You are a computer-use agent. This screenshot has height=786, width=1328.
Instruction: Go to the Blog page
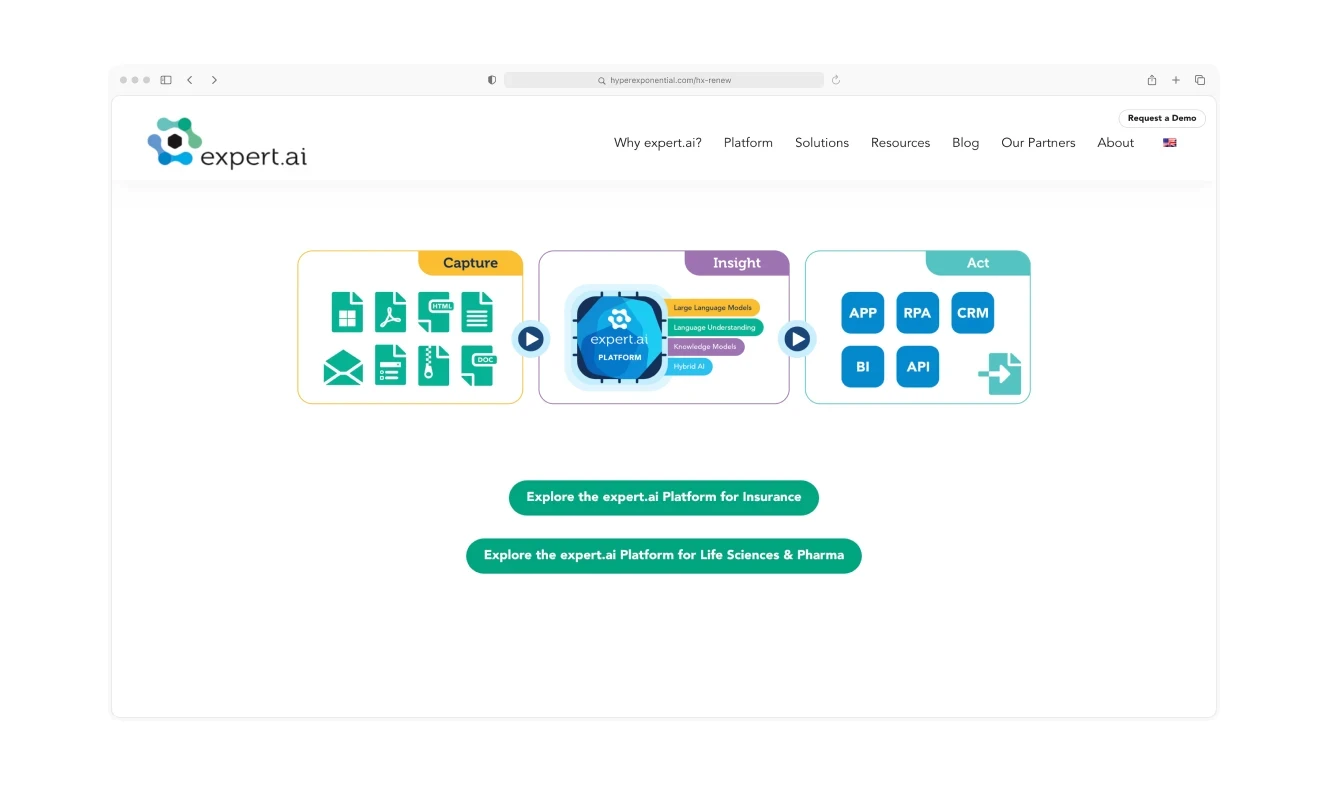[966, 143]
